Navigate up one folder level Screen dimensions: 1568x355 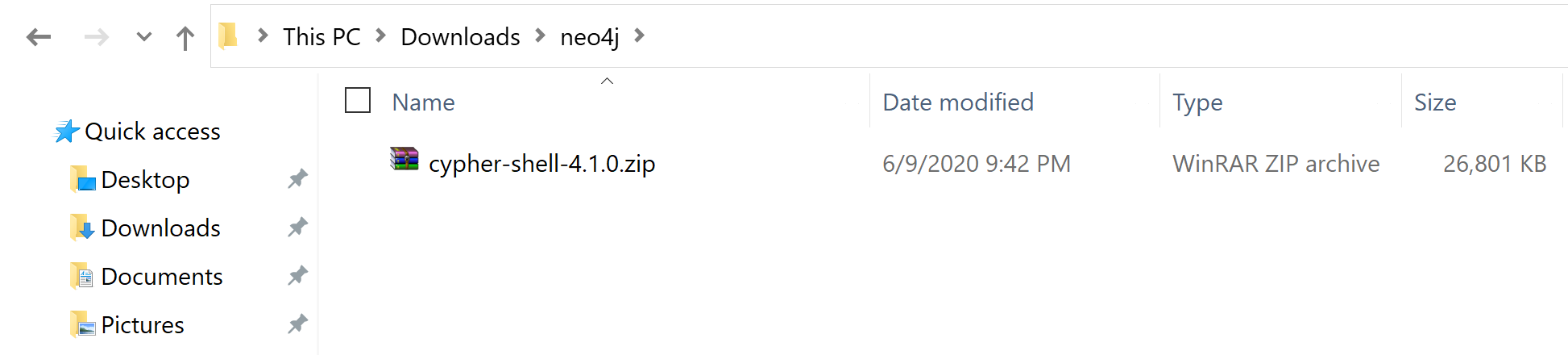[x=185, y=38]
